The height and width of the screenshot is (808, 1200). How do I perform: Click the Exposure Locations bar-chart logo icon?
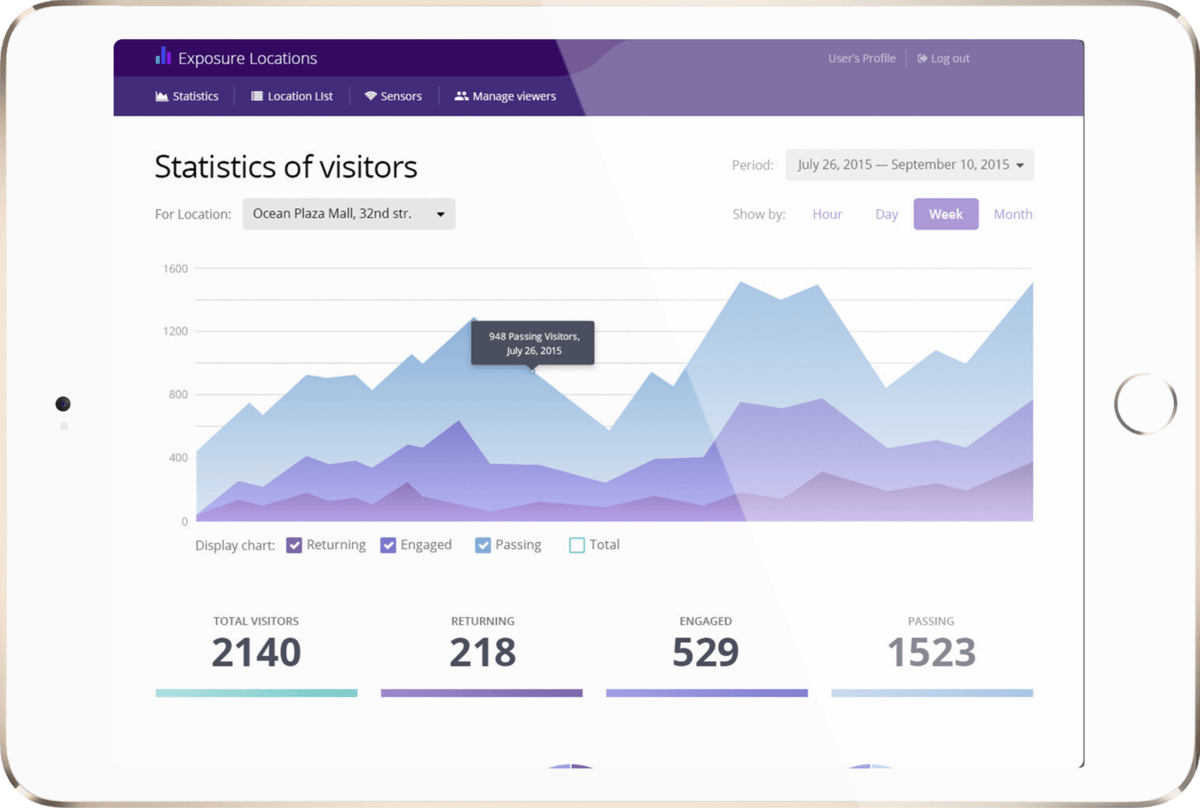(163, 57)
